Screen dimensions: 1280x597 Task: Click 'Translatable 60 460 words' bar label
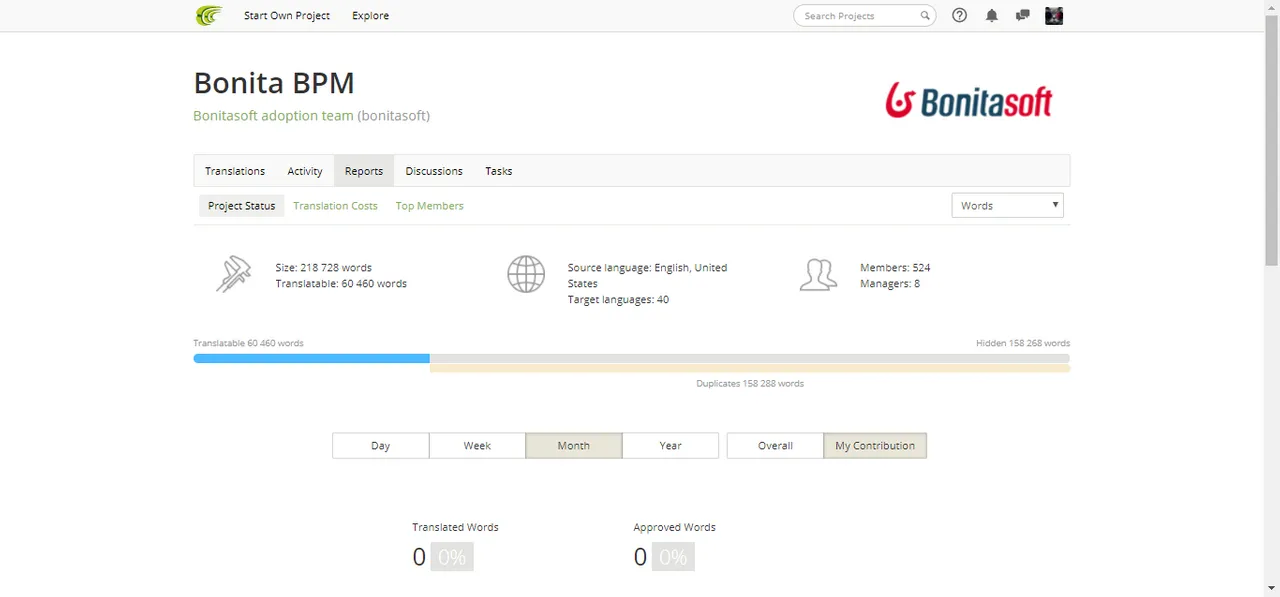248,343
